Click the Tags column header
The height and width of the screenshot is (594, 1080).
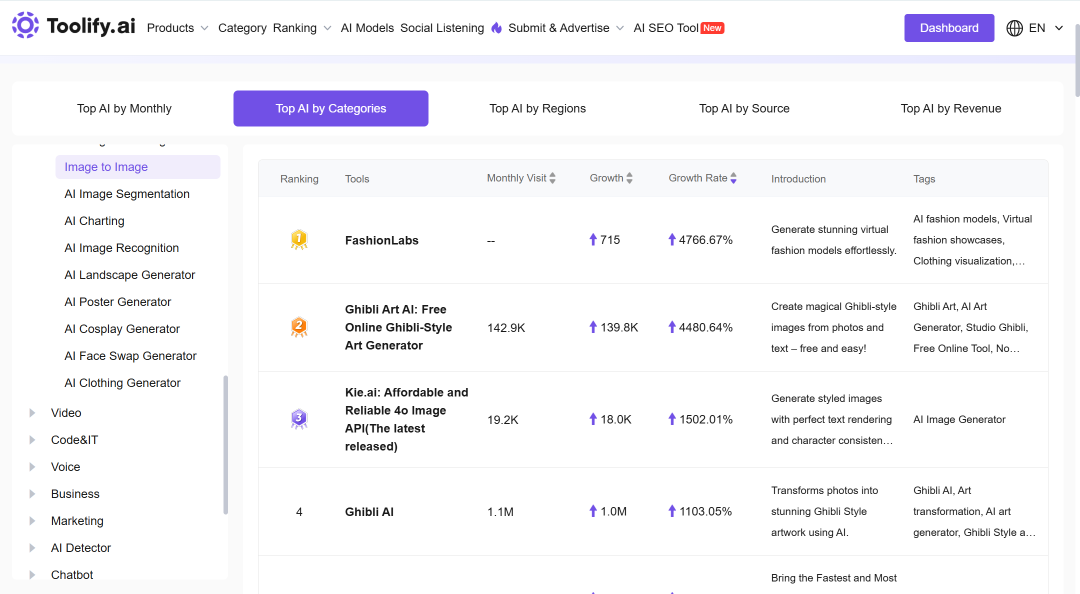(924, 179)
